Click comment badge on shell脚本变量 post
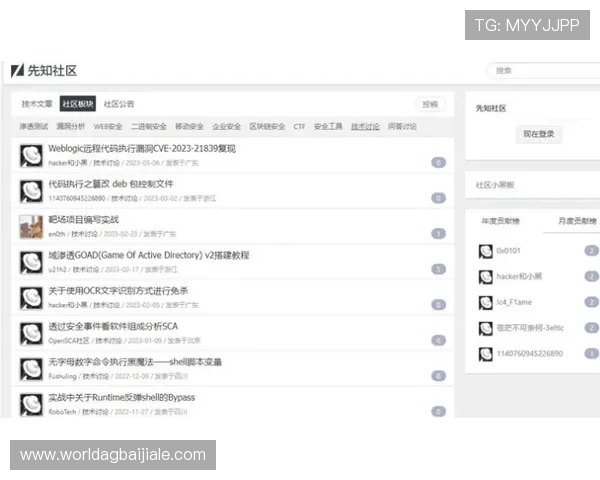 point(439,376)
